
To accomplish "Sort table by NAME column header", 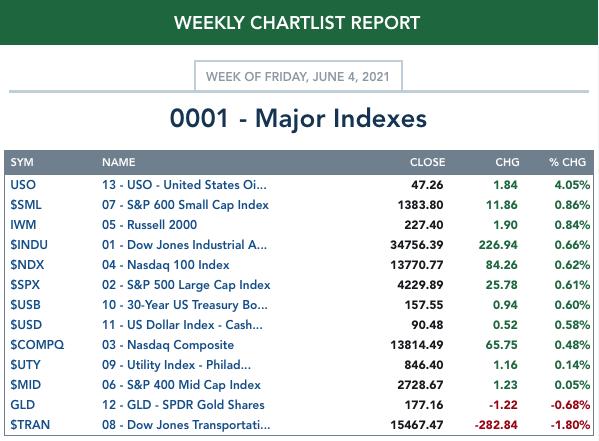I will [118, 162].
